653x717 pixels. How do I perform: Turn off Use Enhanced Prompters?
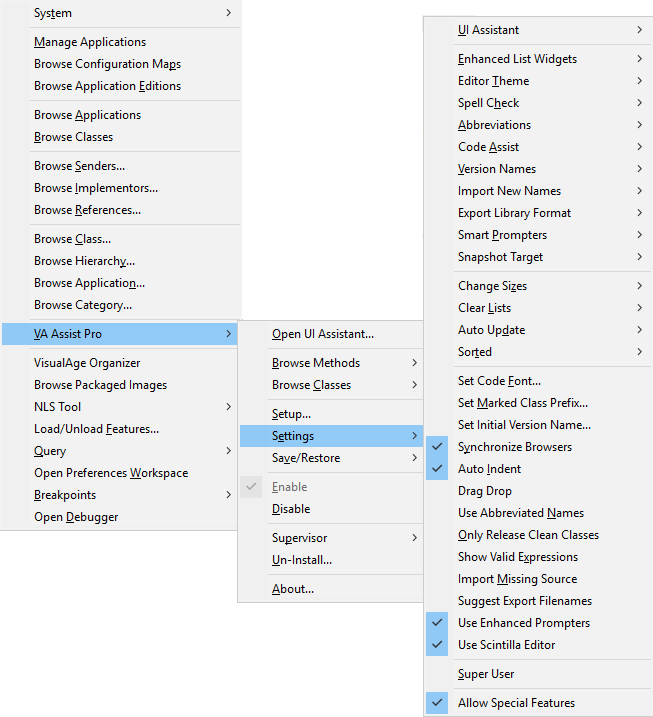[x=523, y=623]
